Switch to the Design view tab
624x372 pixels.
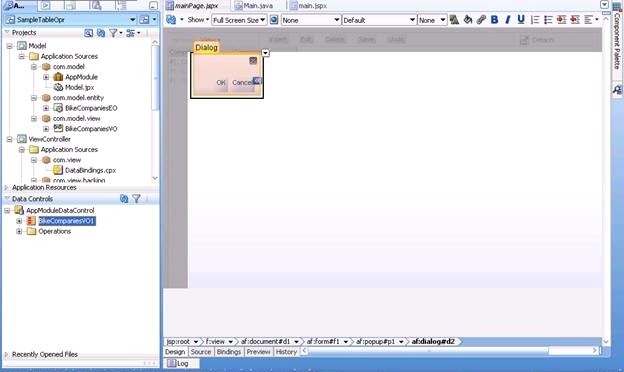tap(175, 352)
